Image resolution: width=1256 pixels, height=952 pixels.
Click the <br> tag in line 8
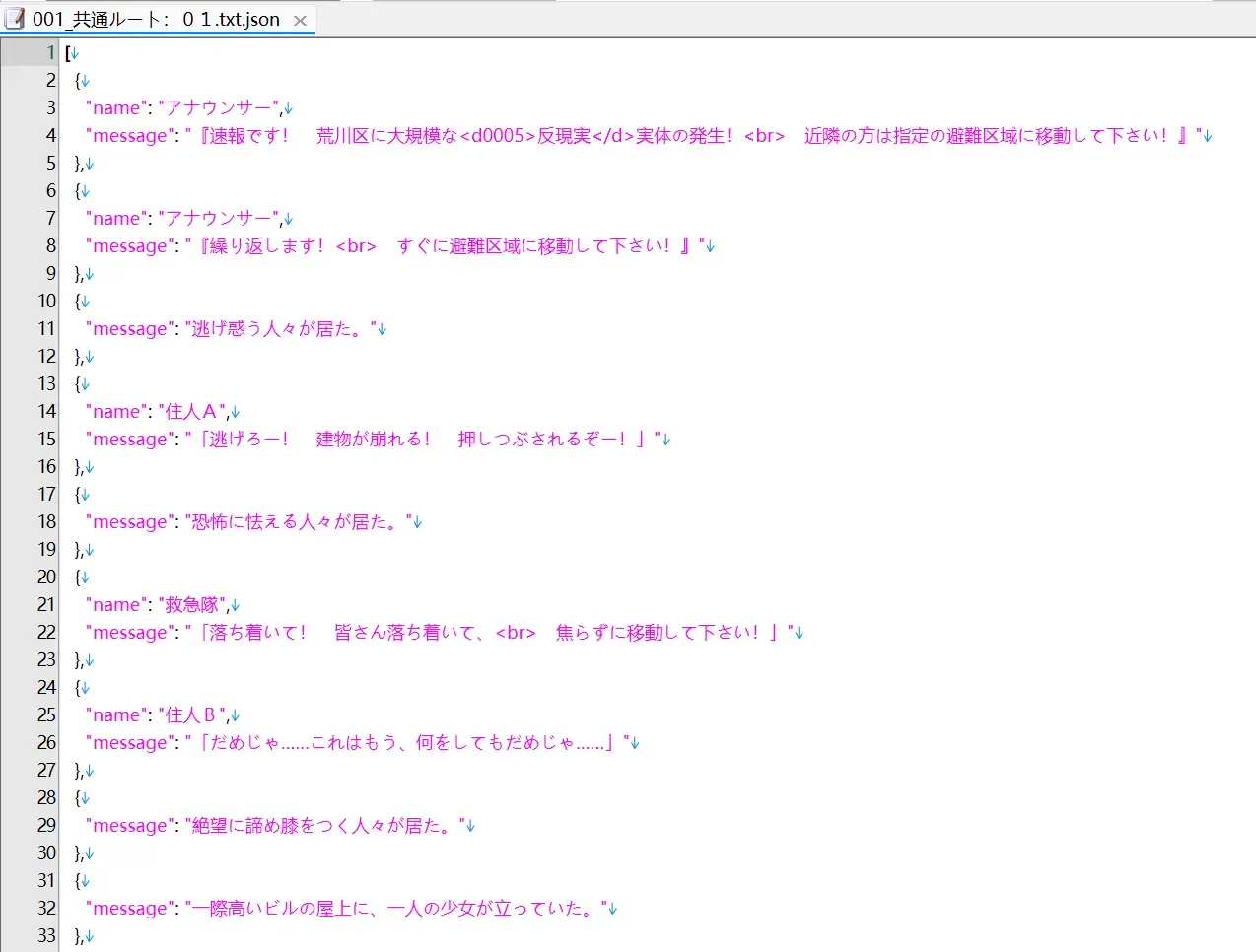pyautogui.click(x=356, y=246)
